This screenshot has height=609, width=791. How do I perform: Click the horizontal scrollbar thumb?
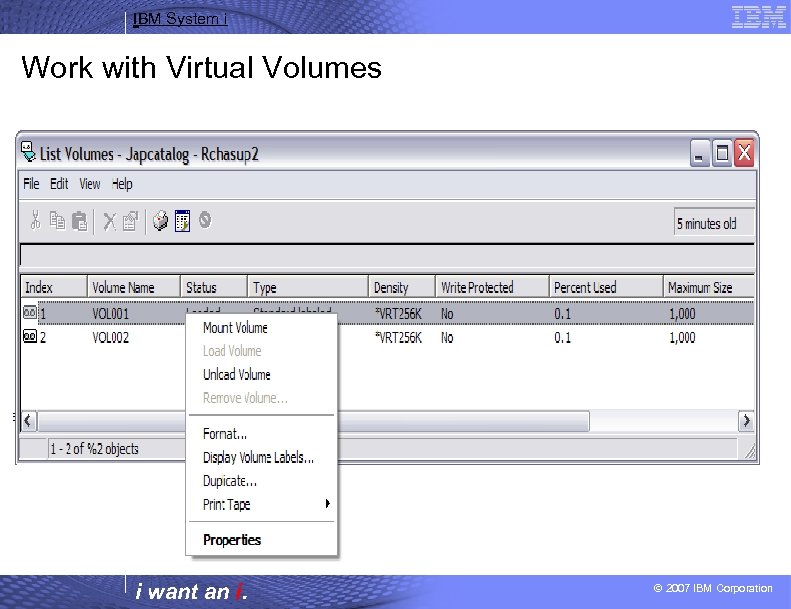coord(313,421)
